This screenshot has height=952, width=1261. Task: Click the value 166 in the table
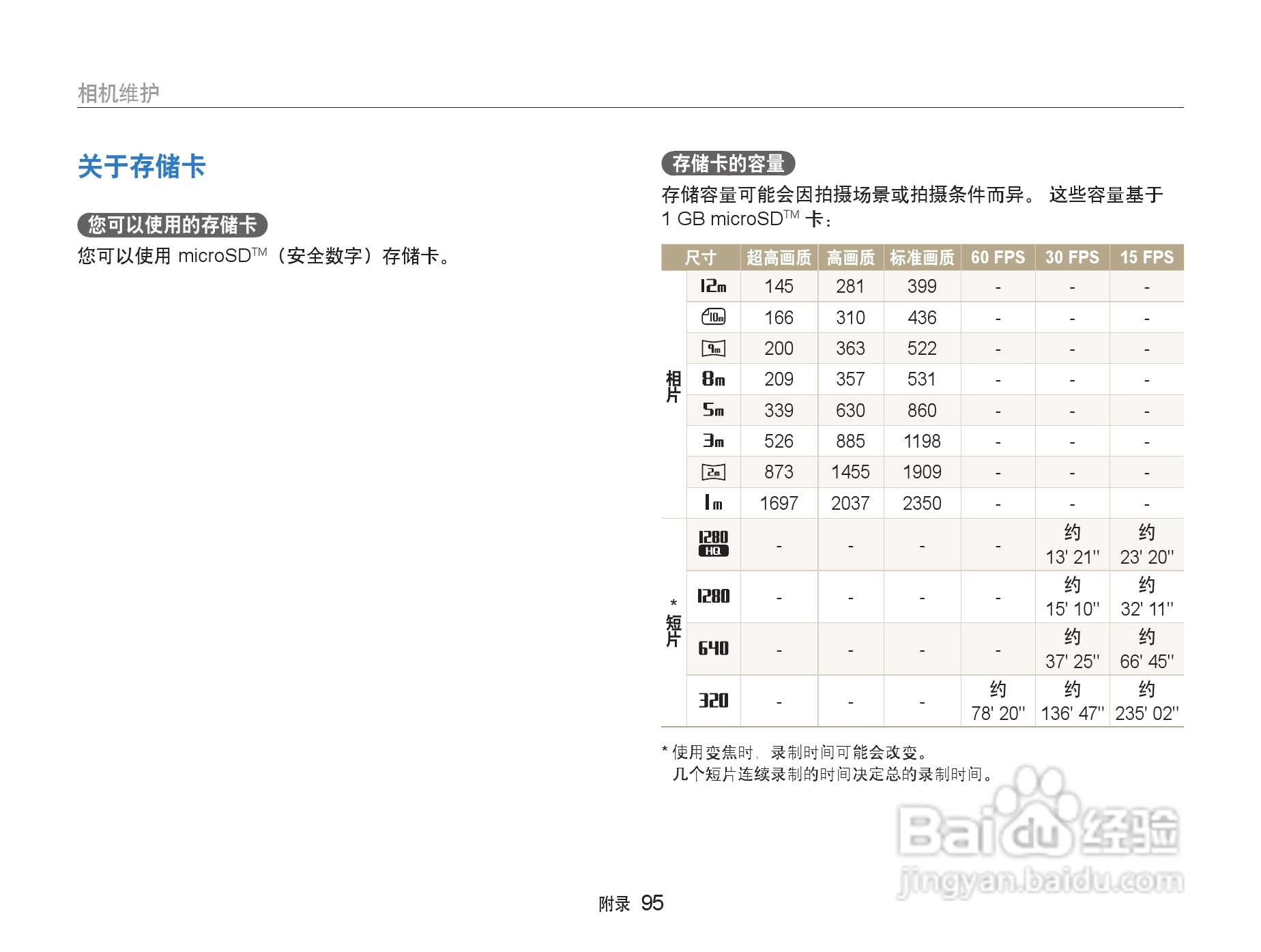pos(779,318)
